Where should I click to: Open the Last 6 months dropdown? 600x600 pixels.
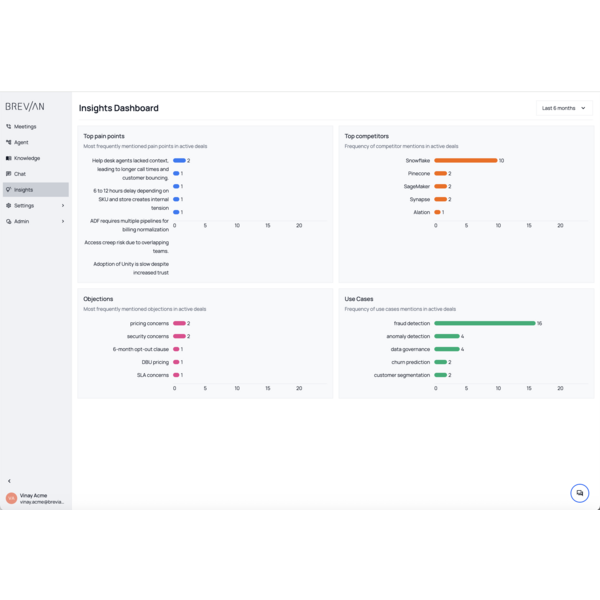click(x=564, y=108)
